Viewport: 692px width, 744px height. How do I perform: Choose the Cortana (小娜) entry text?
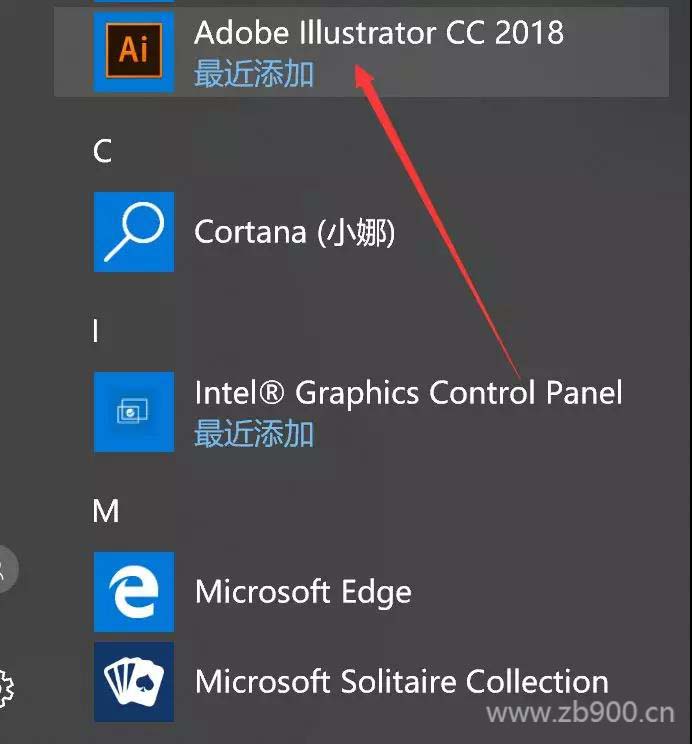click(294, 232)
